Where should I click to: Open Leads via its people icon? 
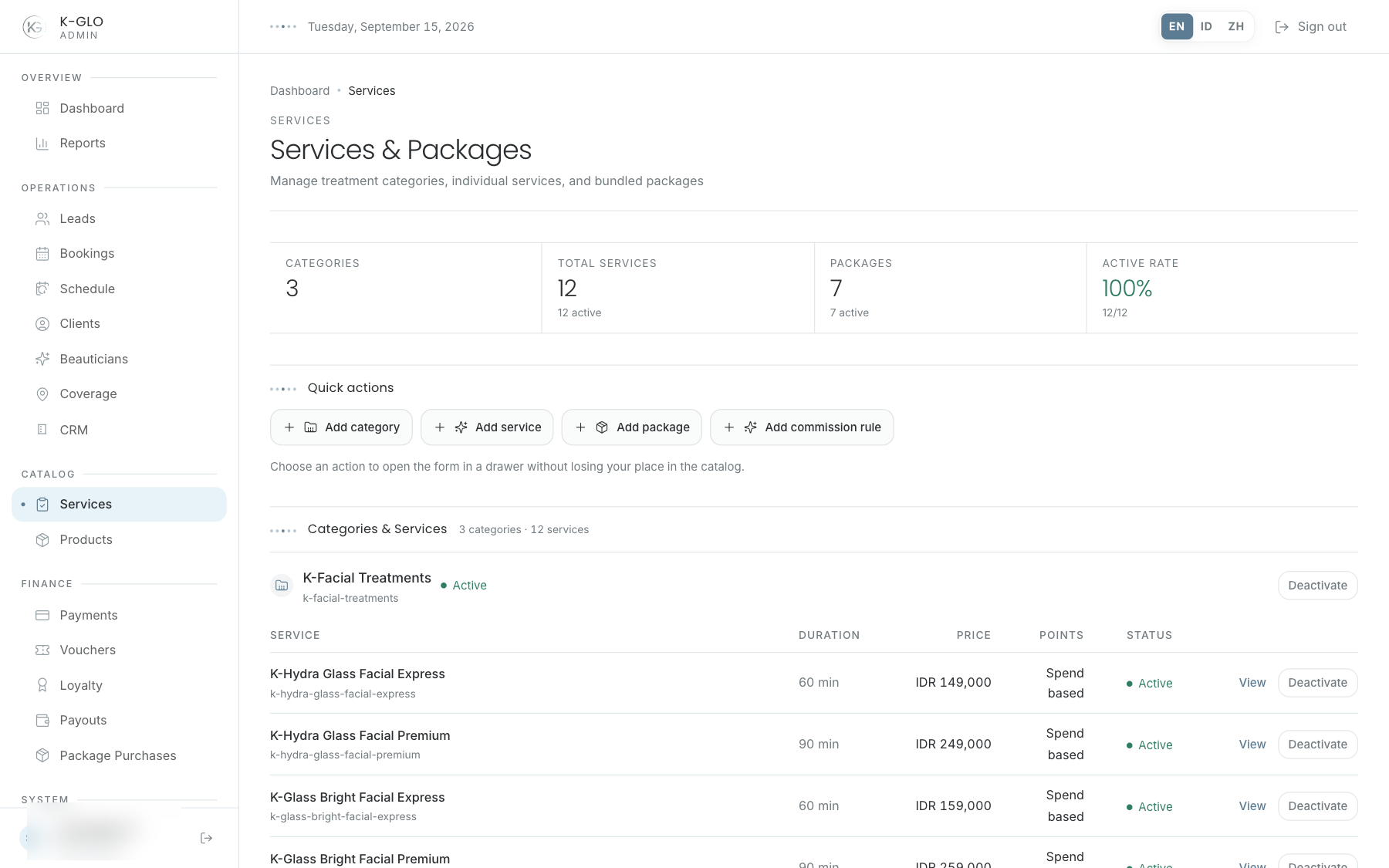42,219
